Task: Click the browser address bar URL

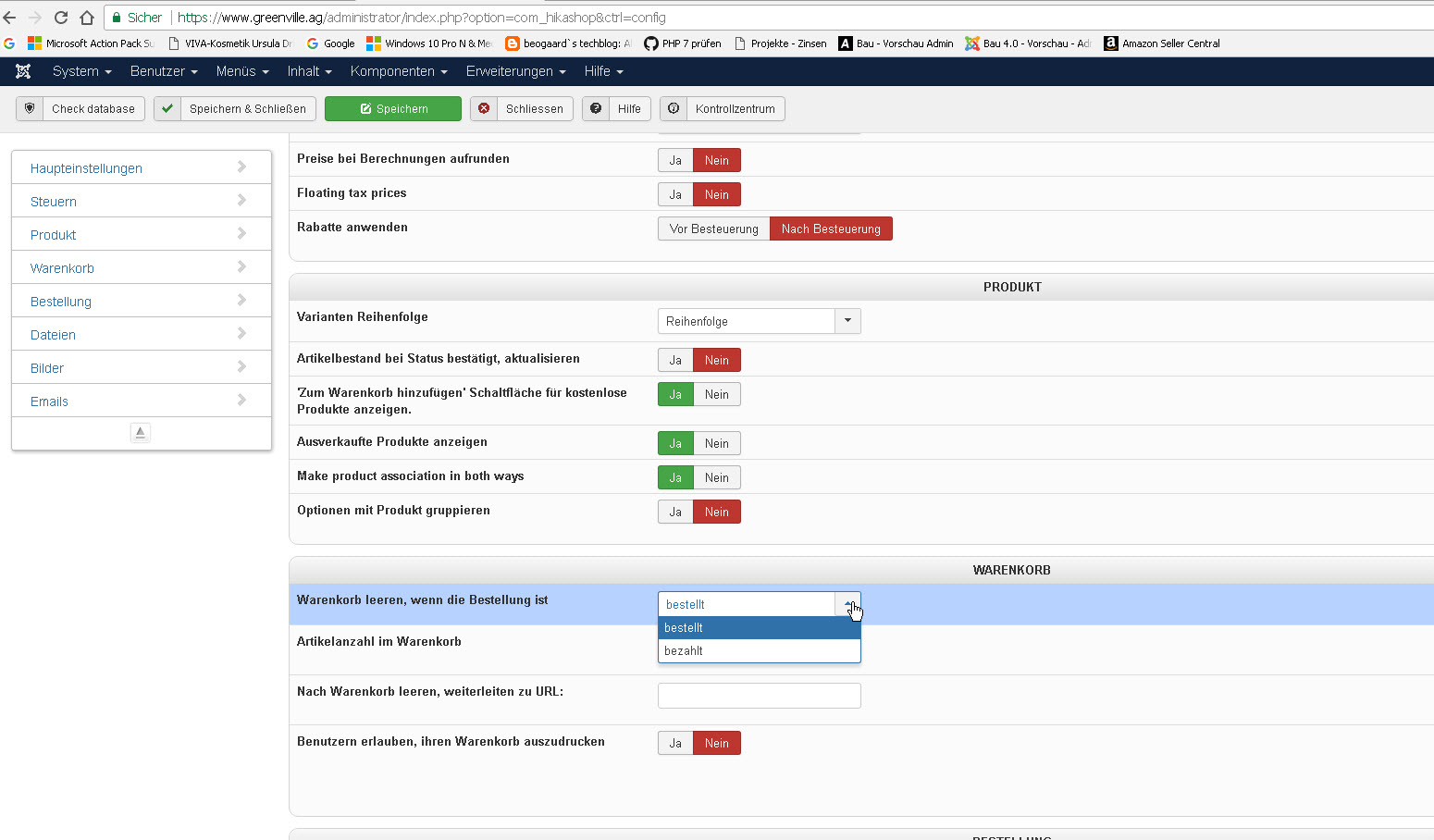Action: pyautogui.click(x=422, y=18)
